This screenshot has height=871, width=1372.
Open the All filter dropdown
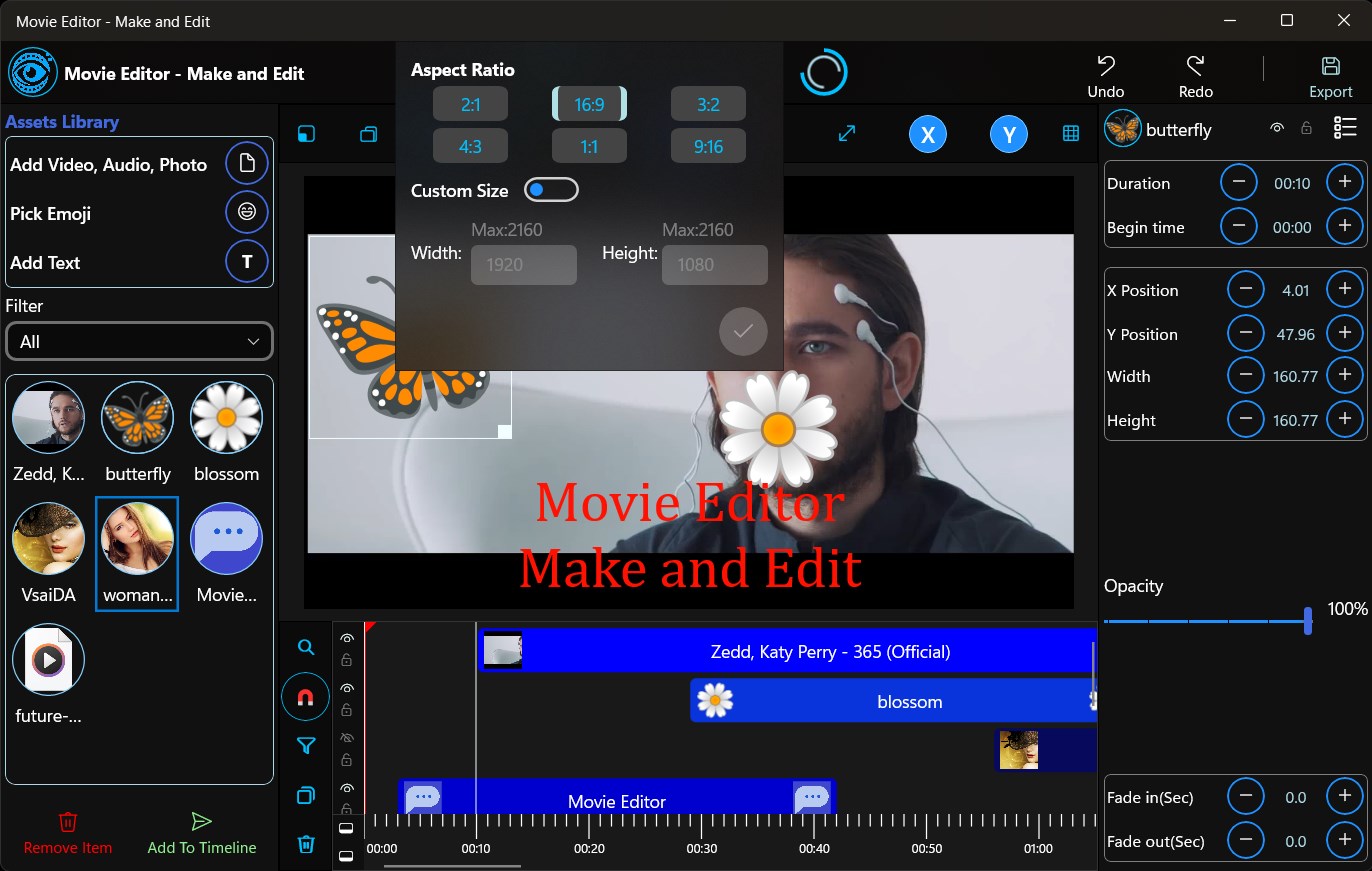(x=139, y=341)
